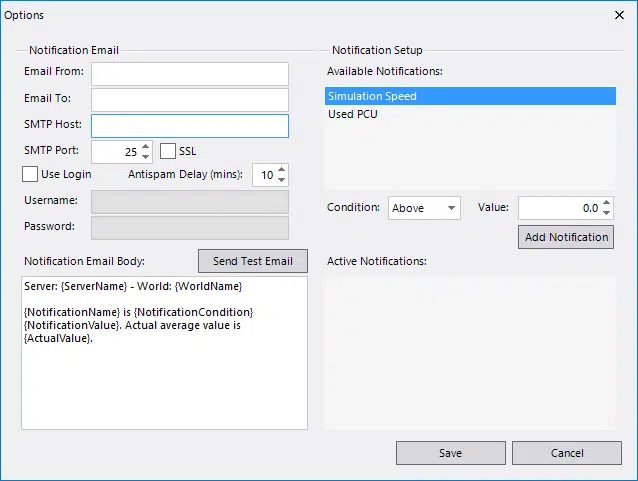Click into the Email To field
The width and height of the screenshot is (638, 481).
(x=190, y=100)
